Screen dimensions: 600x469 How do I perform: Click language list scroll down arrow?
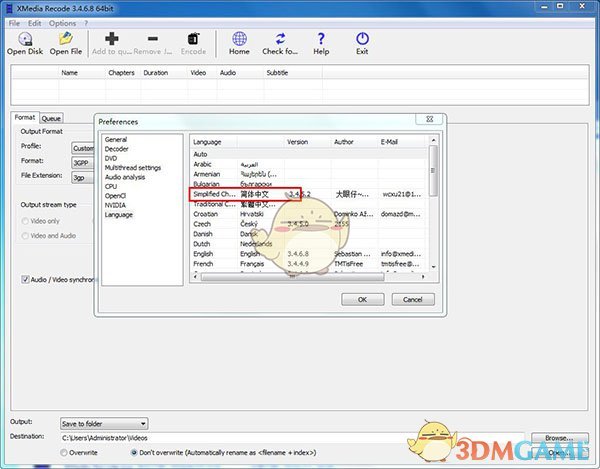(433, 267)
